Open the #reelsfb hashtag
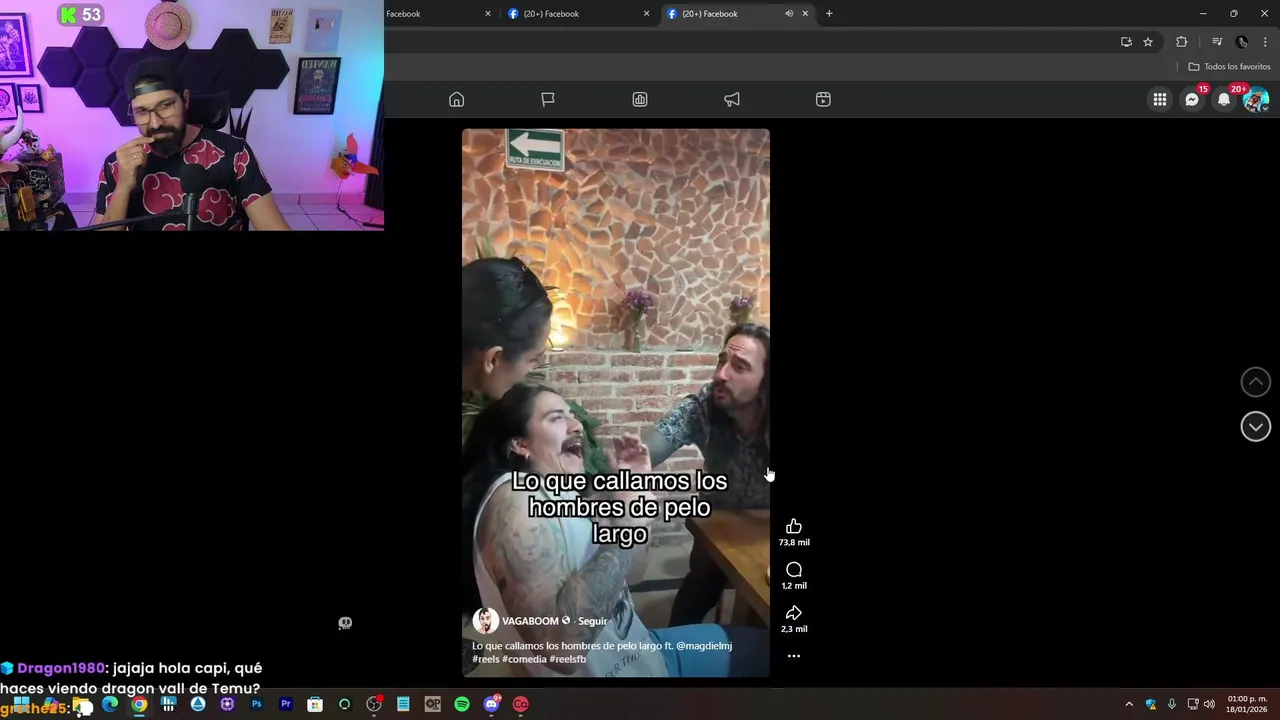The height and width of the screenshot is (720, 1280). click(567, 659)
